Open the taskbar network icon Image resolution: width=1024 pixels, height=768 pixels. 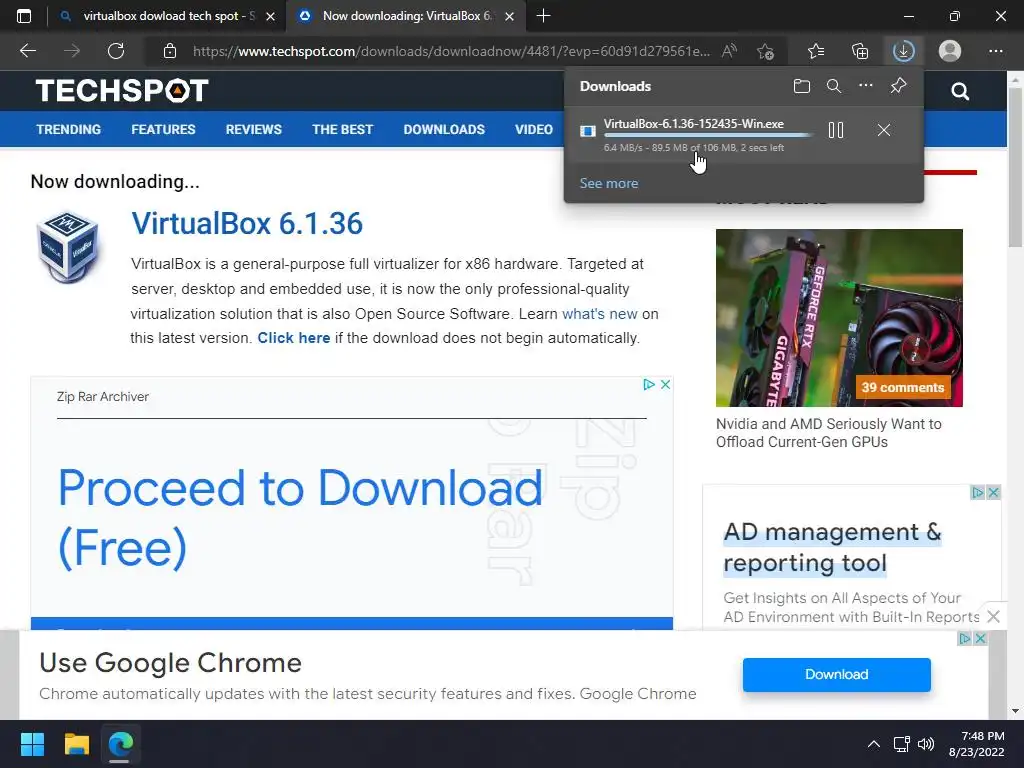[x=902, y=744]
